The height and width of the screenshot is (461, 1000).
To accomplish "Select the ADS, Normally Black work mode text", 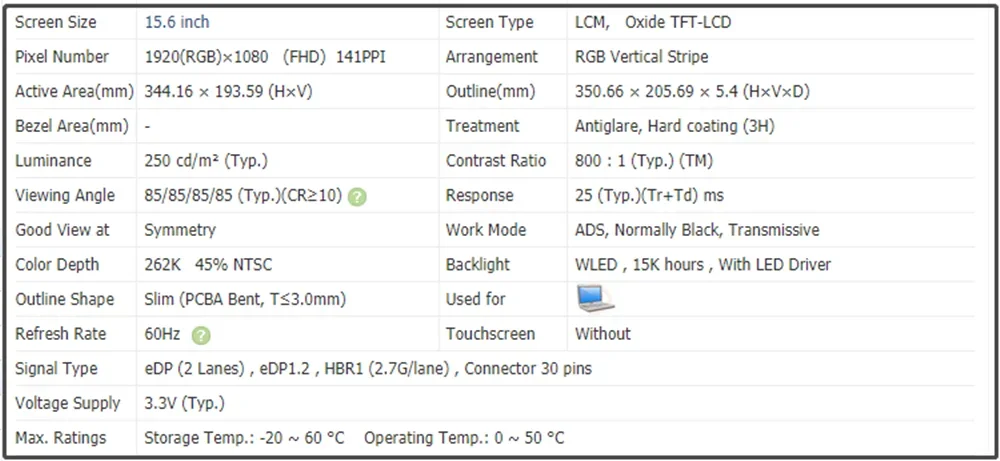I will point(697,230).
